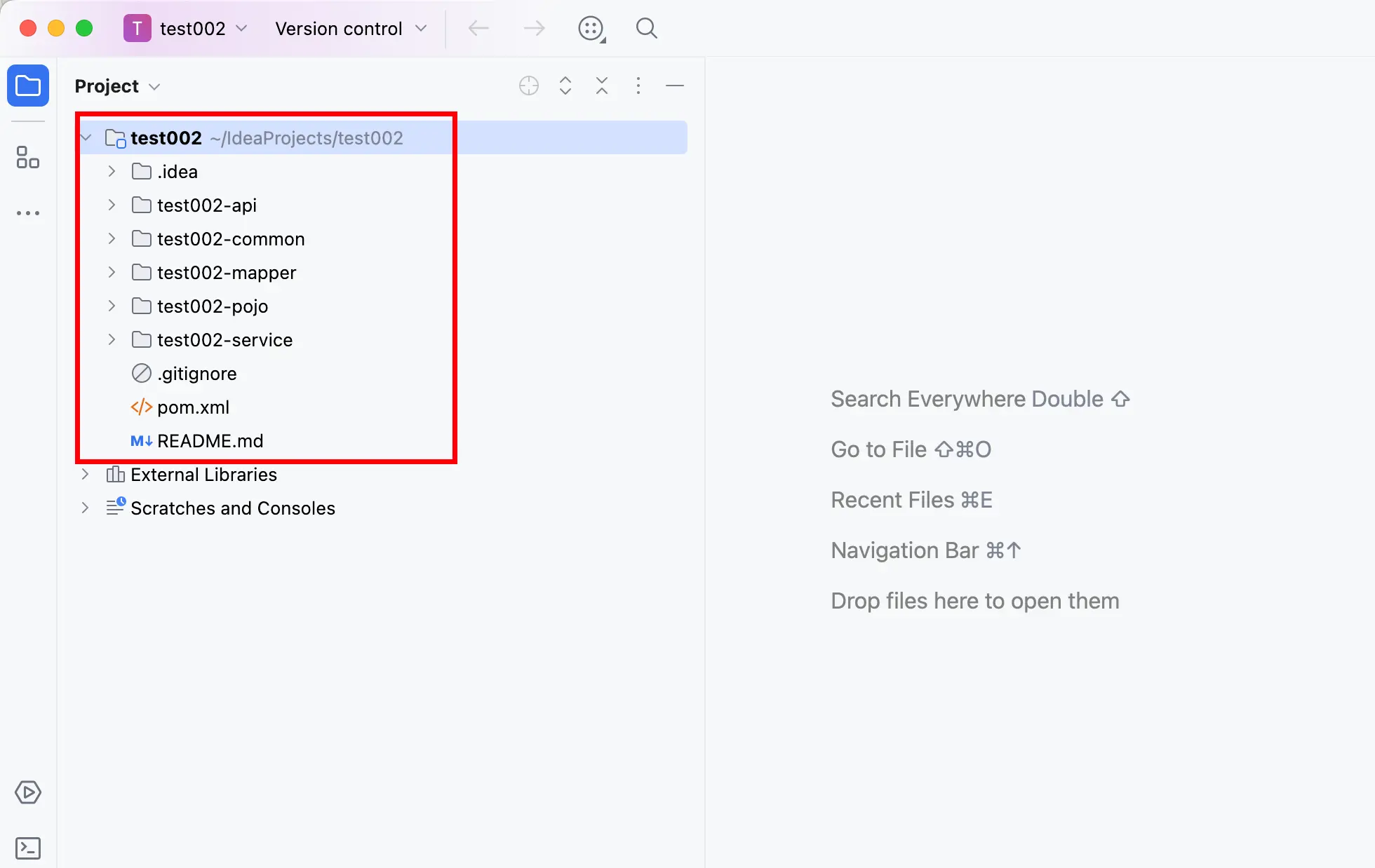The image size is (1375, 868).
Task: Expand the test002-api folder
Action: [x=112, y=205]
